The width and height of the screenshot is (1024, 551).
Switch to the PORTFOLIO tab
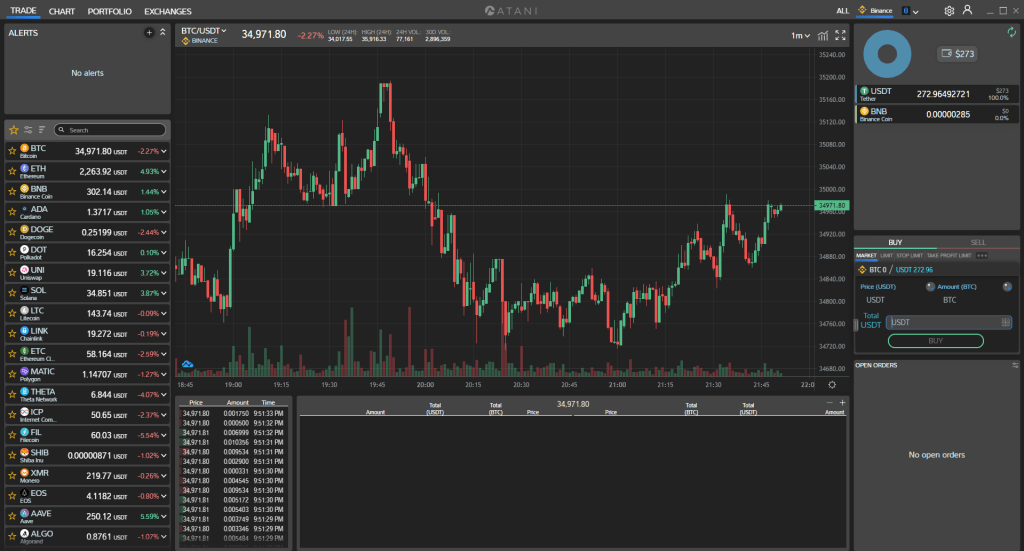pos(110,11)
